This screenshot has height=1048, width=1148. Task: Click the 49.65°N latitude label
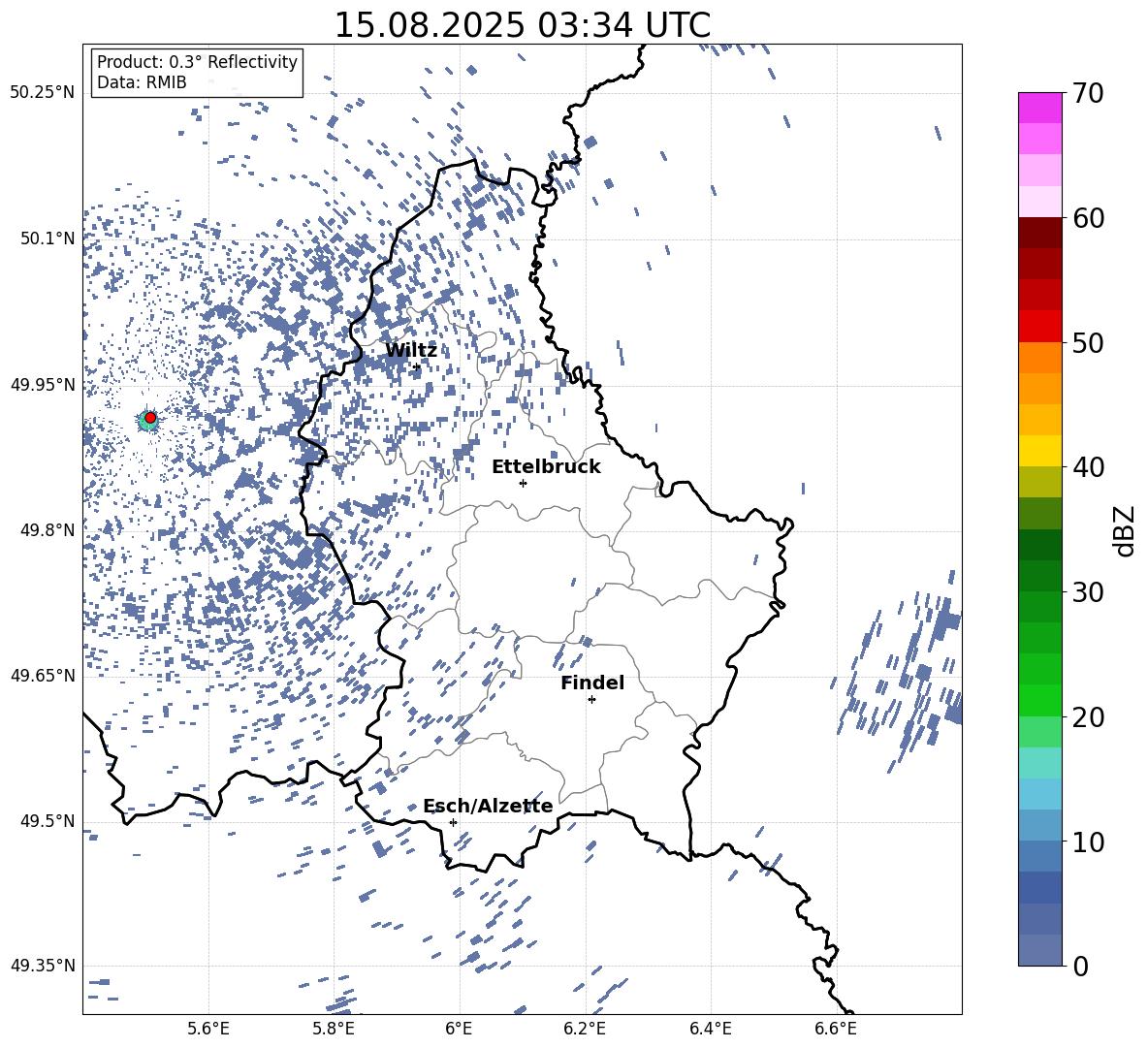click(x=43, y=675)
